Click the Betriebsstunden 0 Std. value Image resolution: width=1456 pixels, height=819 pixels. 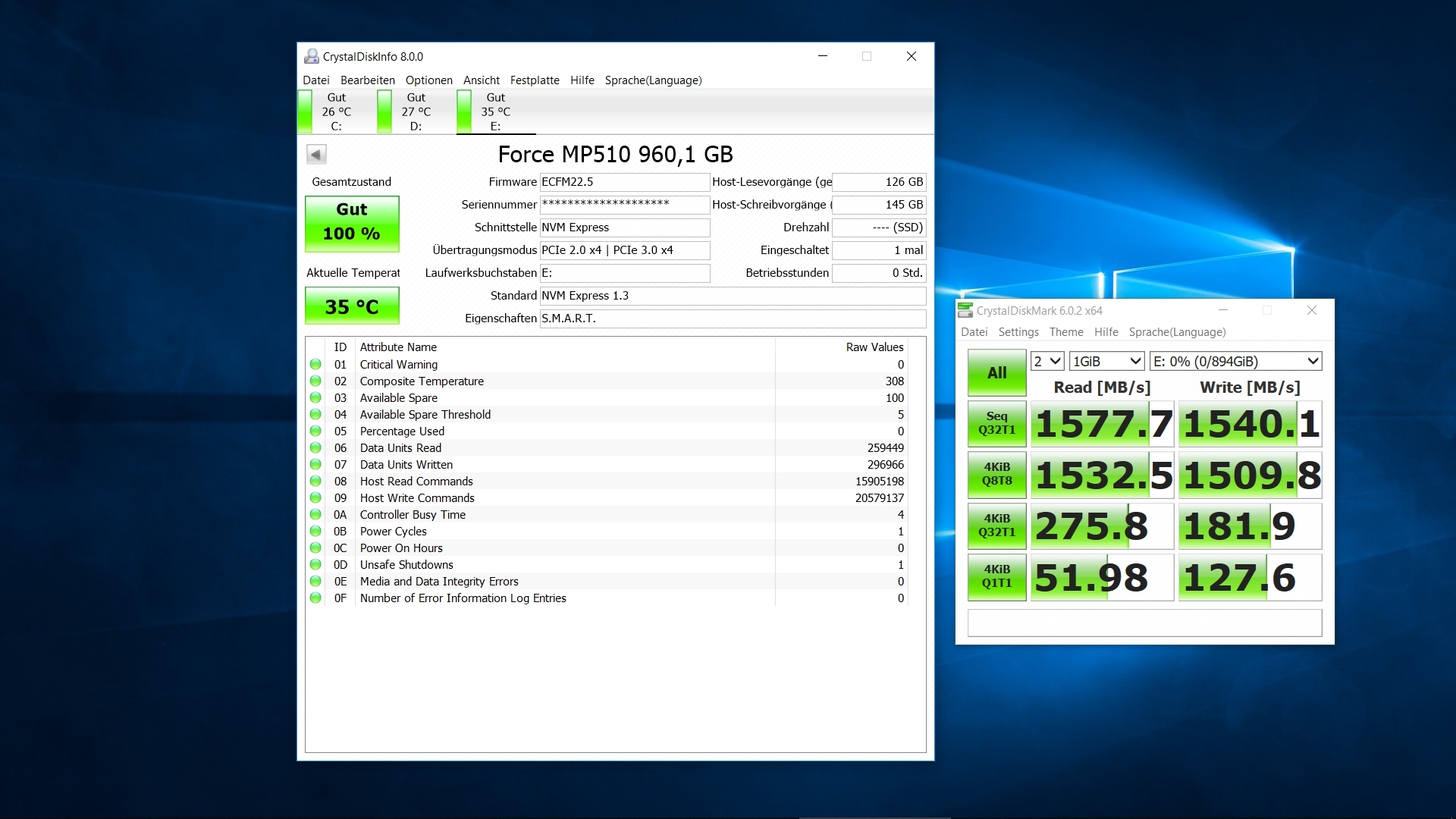(879, 273)
